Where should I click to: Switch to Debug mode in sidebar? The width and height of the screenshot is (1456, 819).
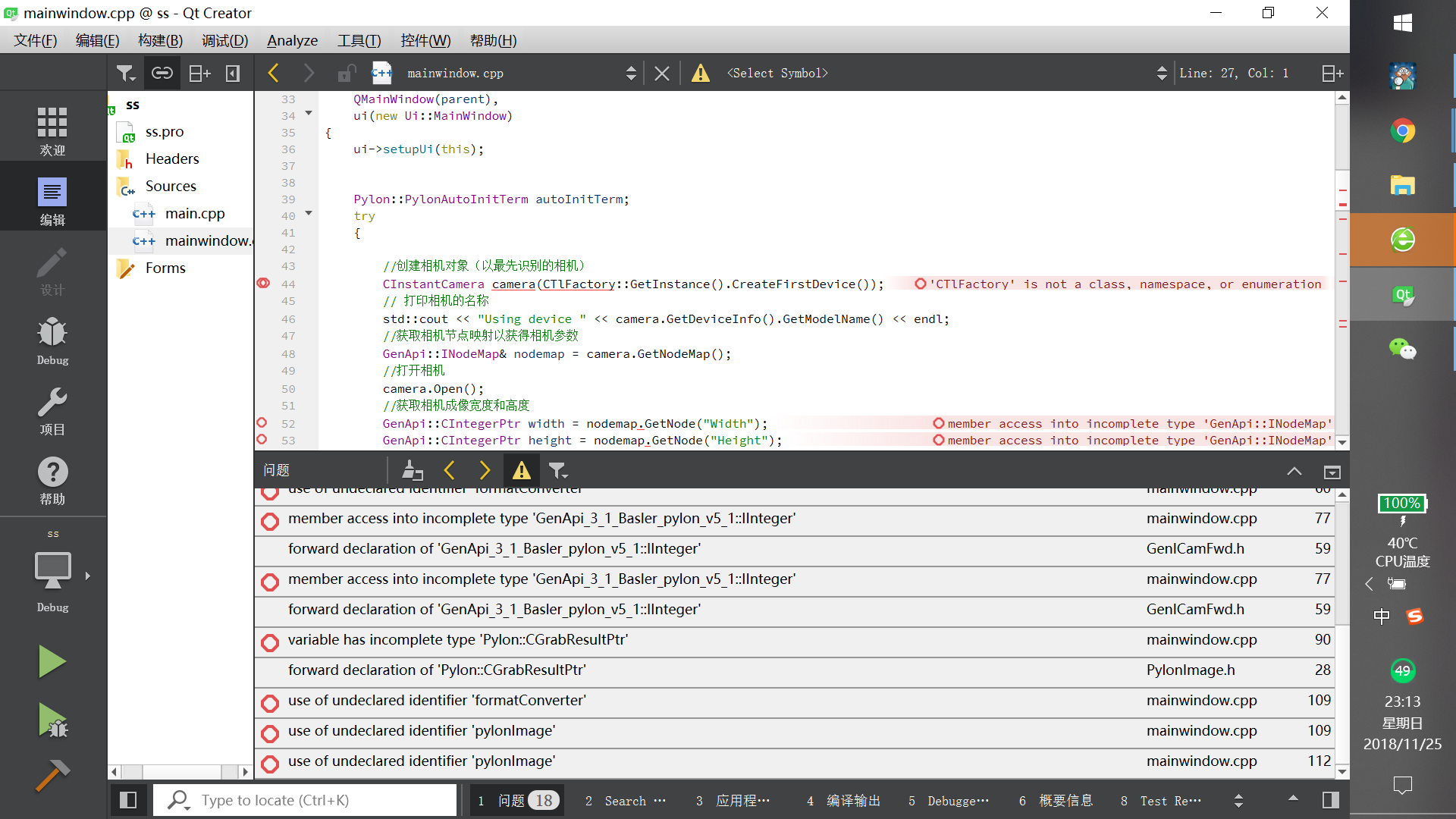click(x=52, y=340)
